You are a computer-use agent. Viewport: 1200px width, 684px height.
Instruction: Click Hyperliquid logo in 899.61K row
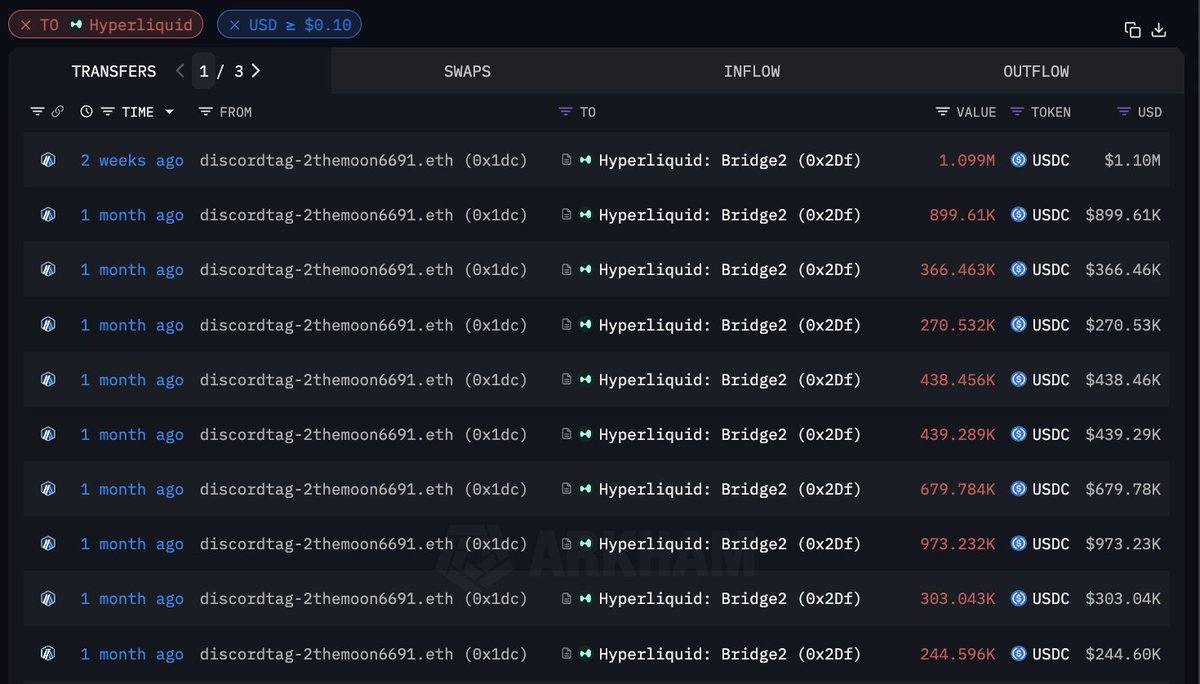(x=586, y=215)
